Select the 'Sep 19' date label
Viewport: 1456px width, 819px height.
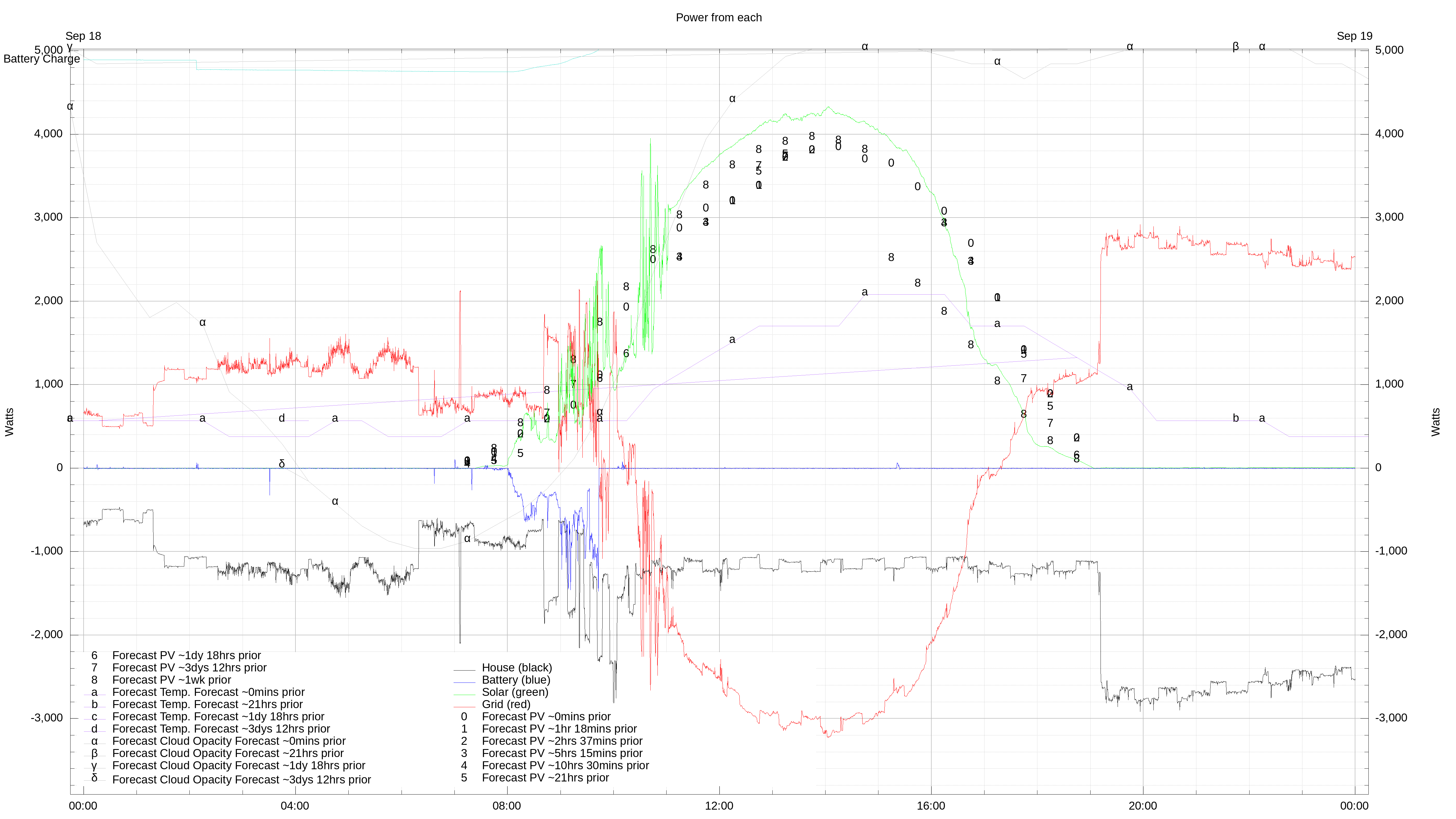(x=1354, y=36)
